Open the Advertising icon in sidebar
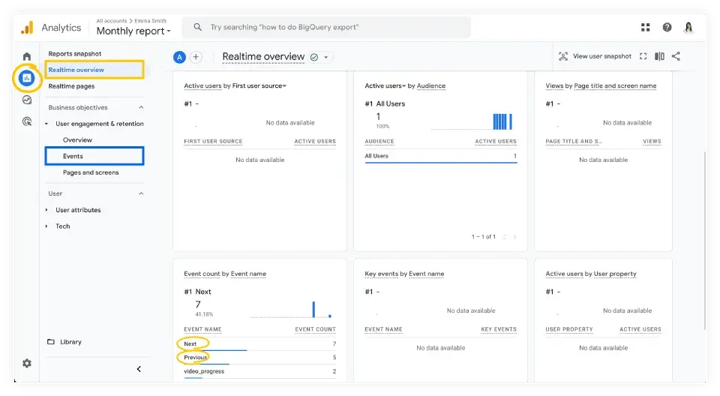Viewport: 720px width, 396px height. tap(27, 121)
